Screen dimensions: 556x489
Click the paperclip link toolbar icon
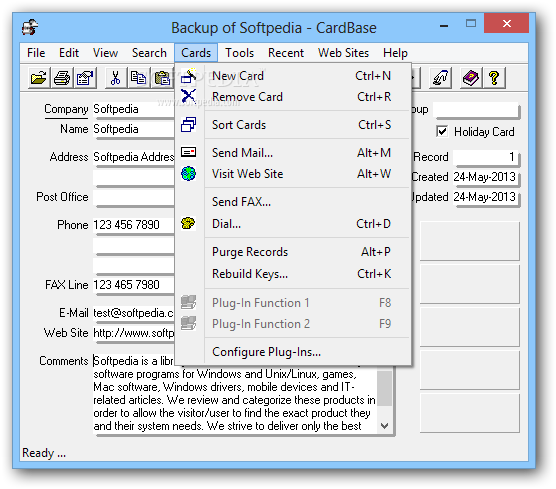[x=440, y=78]
